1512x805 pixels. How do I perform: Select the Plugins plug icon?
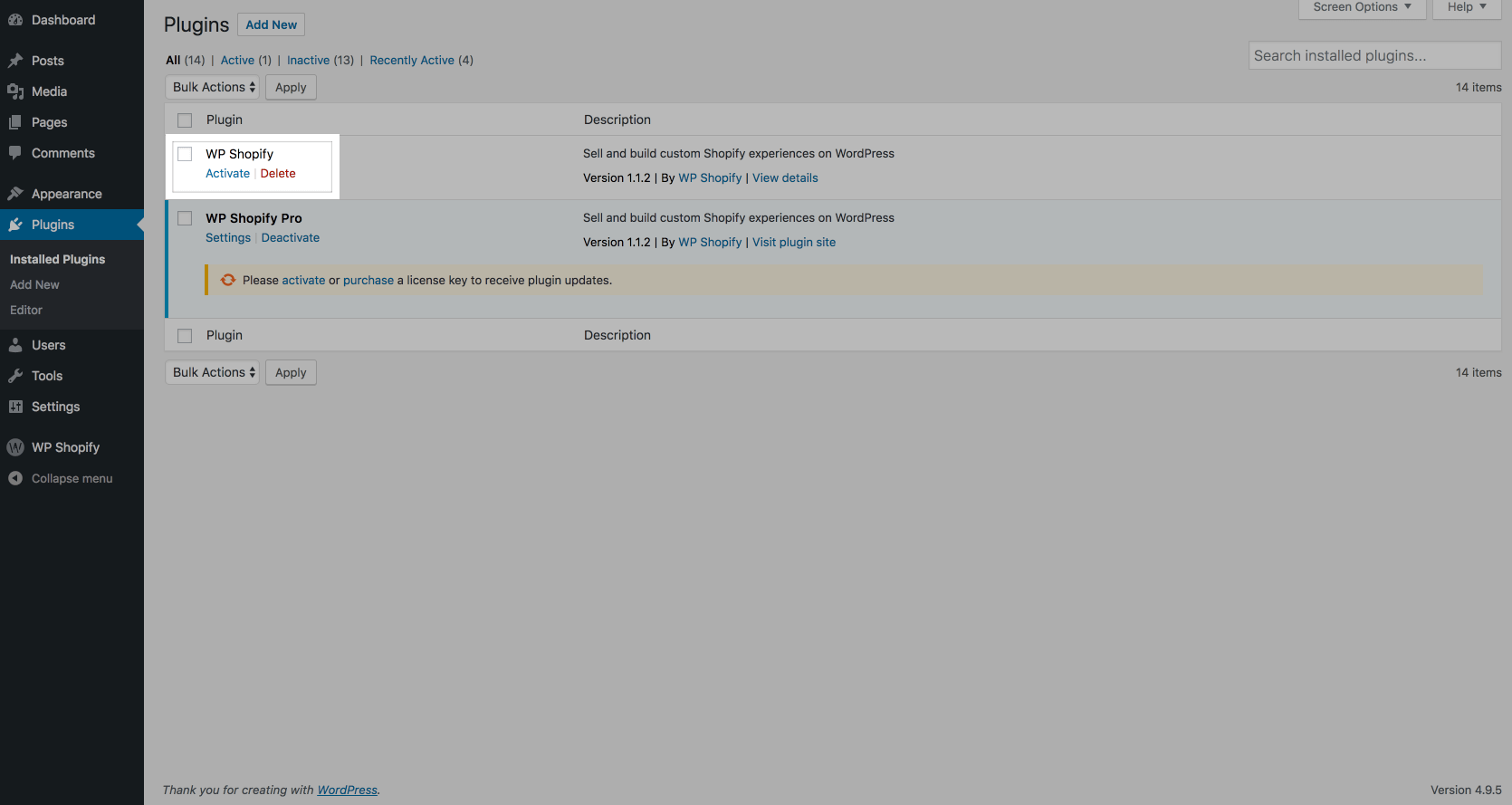15,225
